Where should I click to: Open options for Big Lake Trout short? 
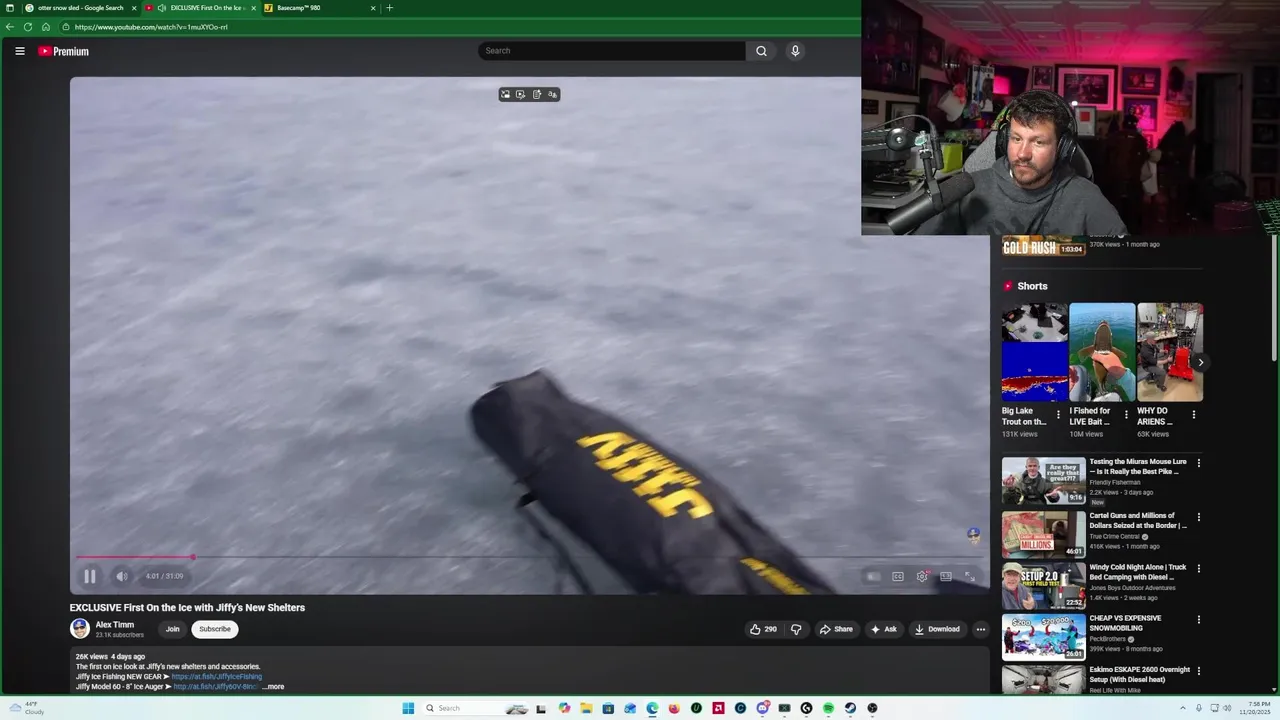pyautogui.click(x=1058, y=414)
